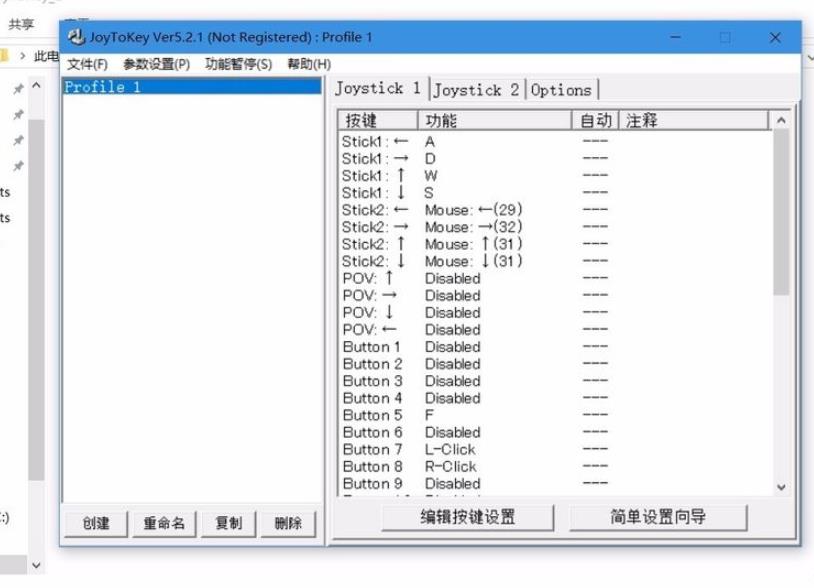
Task: Select the Stick1 → row mapped to D
Action: point(554,158)
